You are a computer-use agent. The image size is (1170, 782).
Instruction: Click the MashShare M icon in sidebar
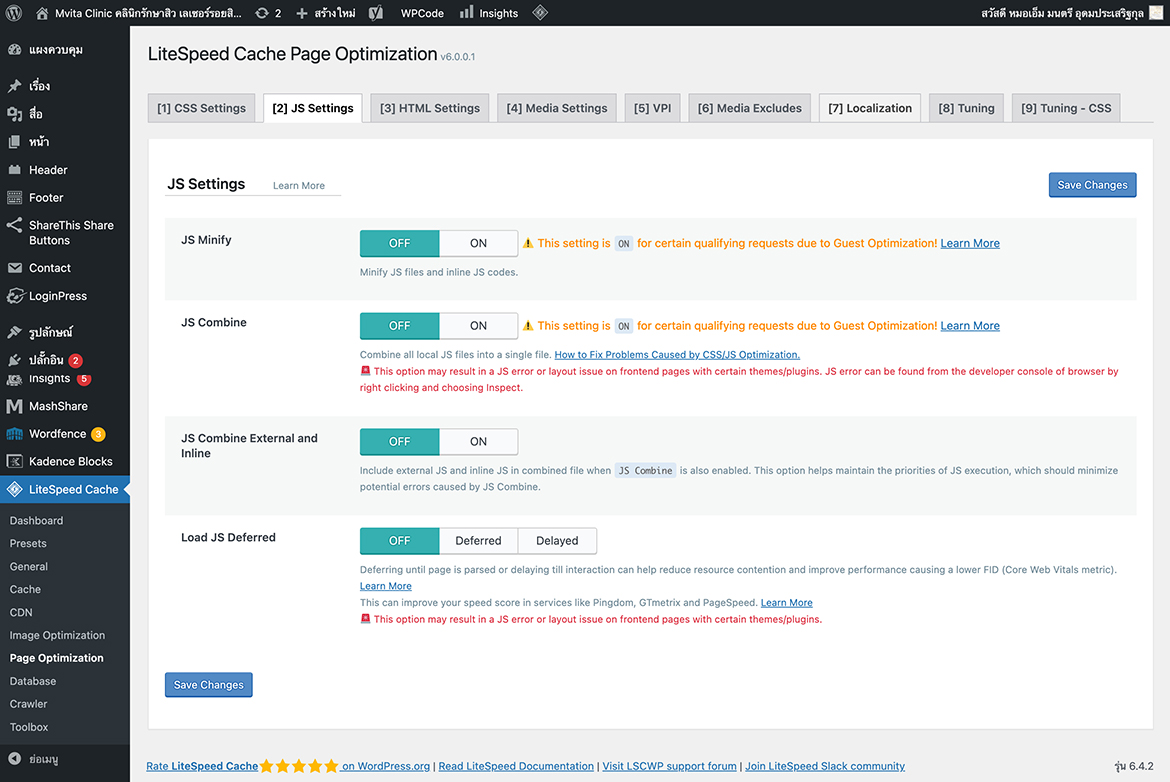click(x=14, y=406)
